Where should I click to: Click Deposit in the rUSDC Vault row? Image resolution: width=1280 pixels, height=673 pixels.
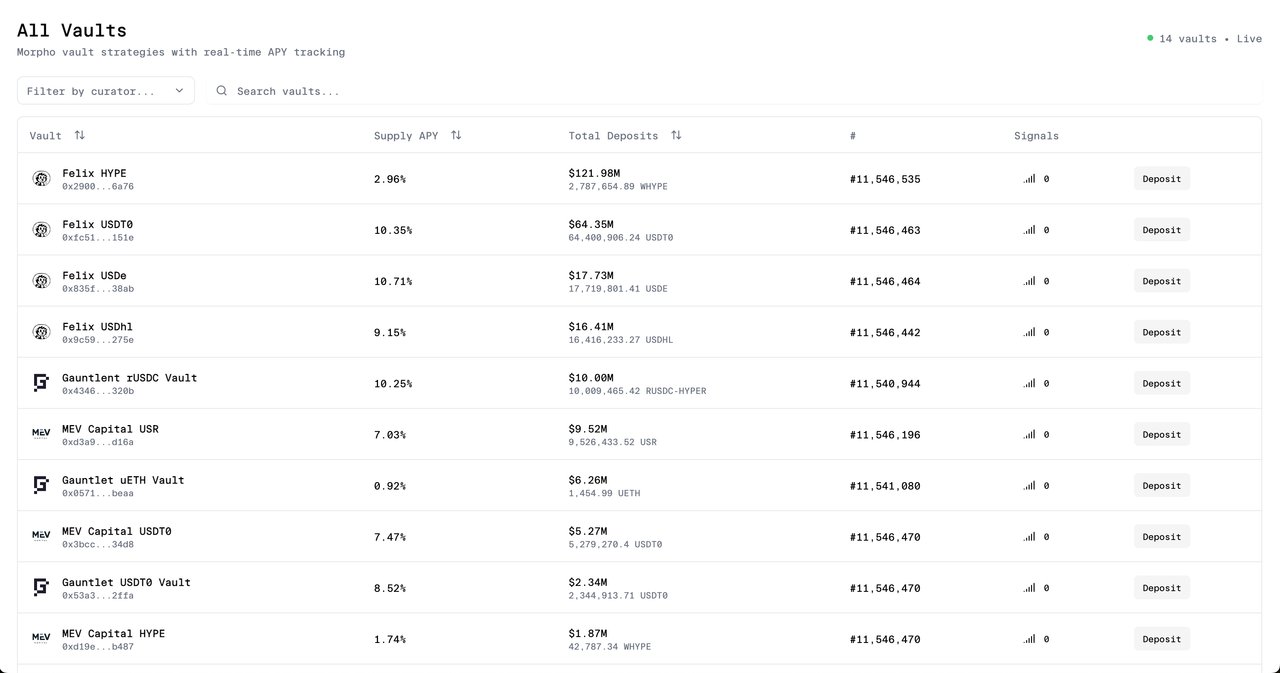point(1162,383)
